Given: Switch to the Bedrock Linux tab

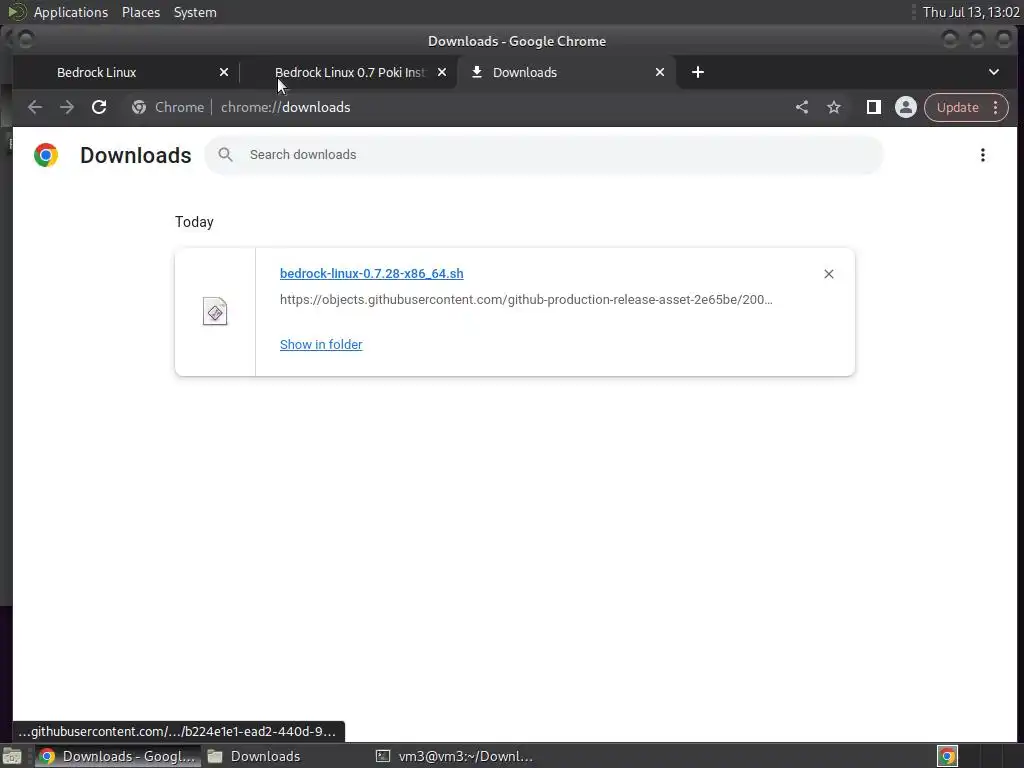Looking at the screenshot, I should pyautogui.click(x=124, y=72).
